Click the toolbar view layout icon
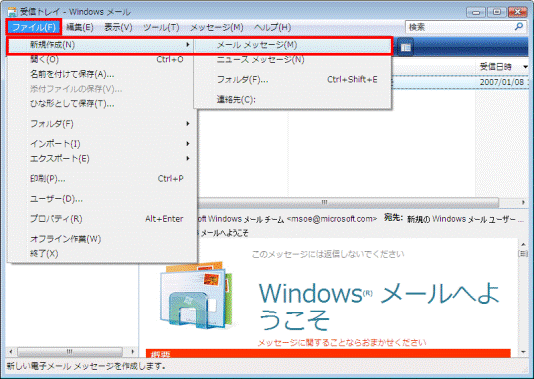The width and height of the screenshot is (534, 379). pos(405,47)
